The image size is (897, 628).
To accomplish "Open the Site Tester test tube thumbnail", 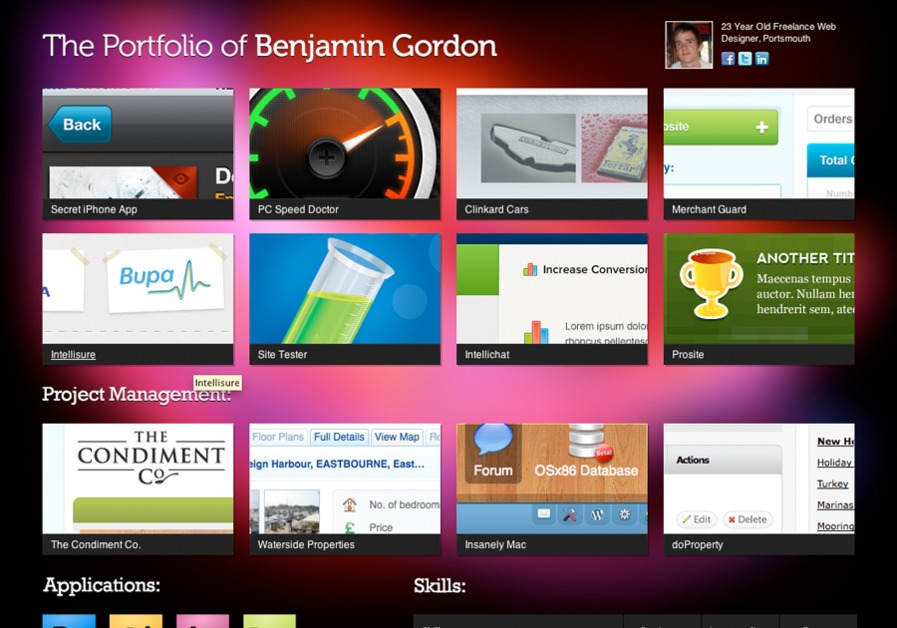I will pos(345,289).
